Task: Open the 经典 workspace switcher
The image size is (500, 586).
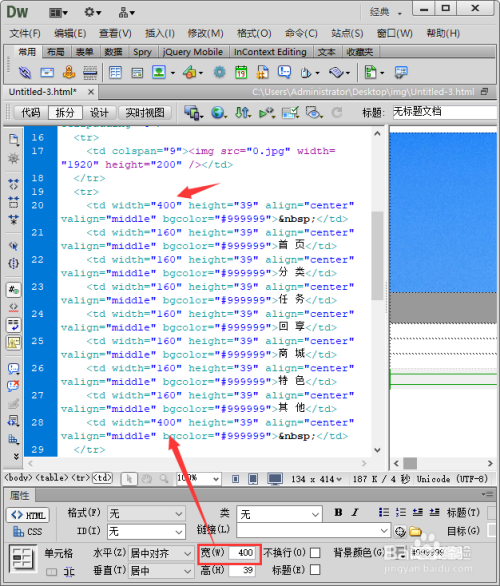Action: [385, 12]
